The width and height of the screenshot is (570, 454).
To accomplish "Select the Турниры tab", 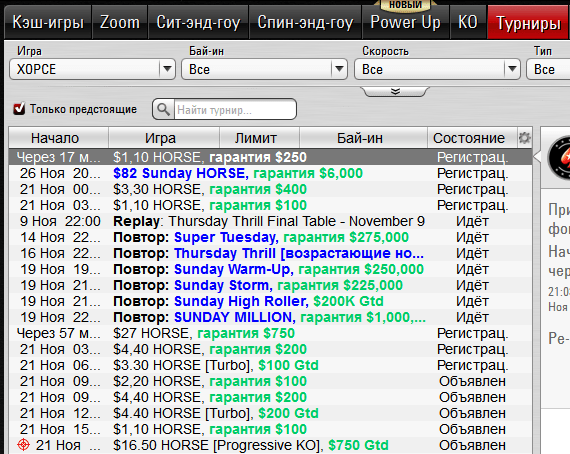I will (528, 22).
